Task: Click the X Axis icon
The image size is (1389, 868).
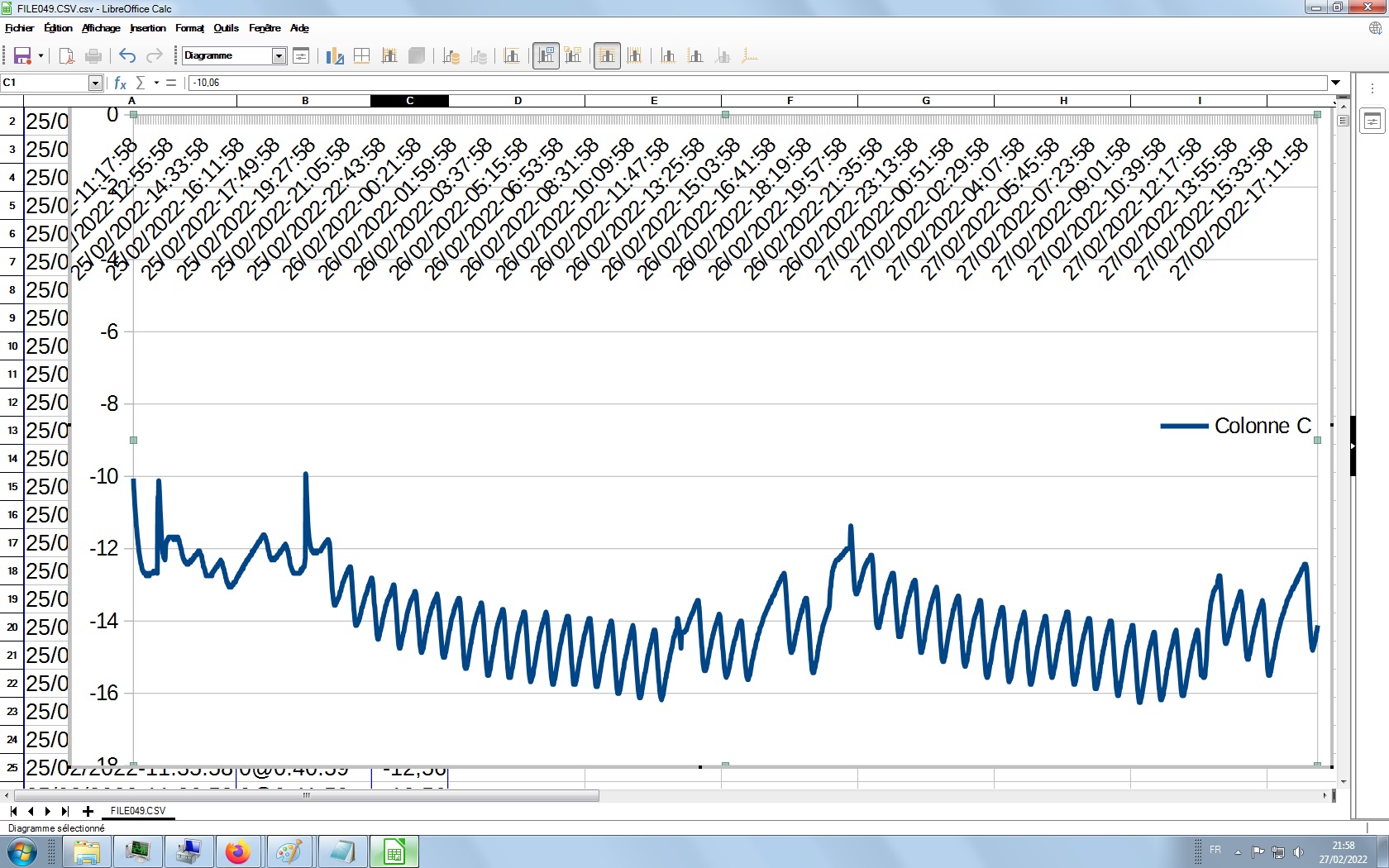Action: pyautogui.click(x=668, y=56)
